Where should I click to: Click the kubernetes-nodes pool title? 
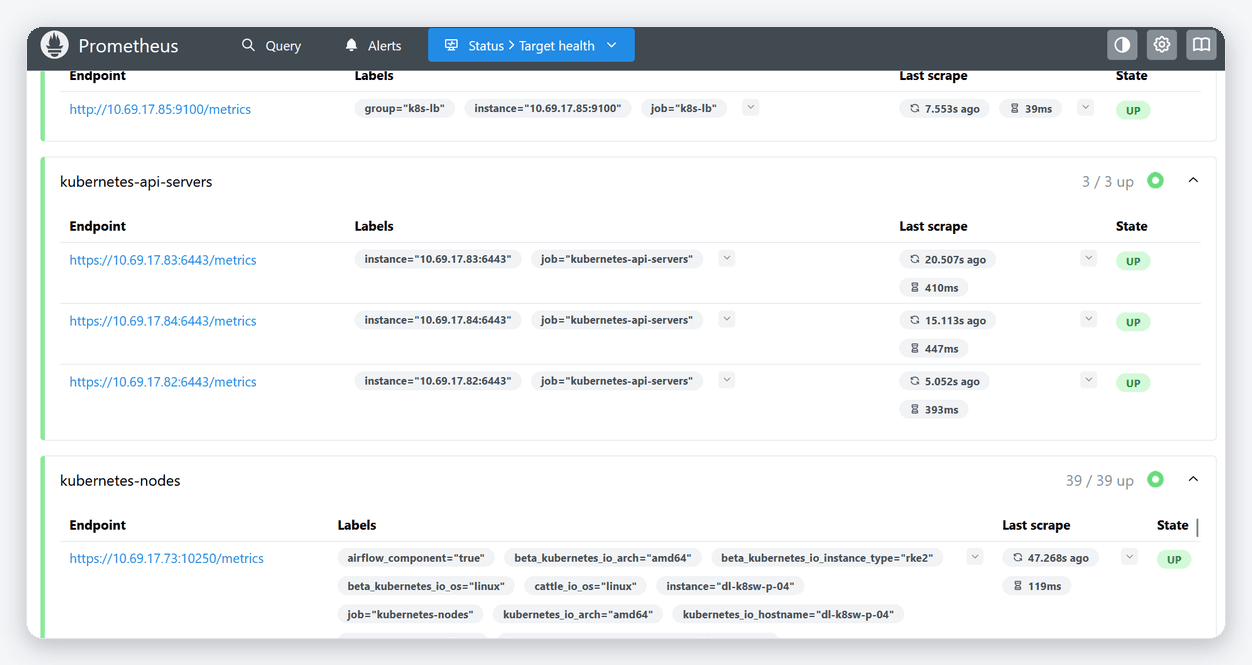pos(120,480)
